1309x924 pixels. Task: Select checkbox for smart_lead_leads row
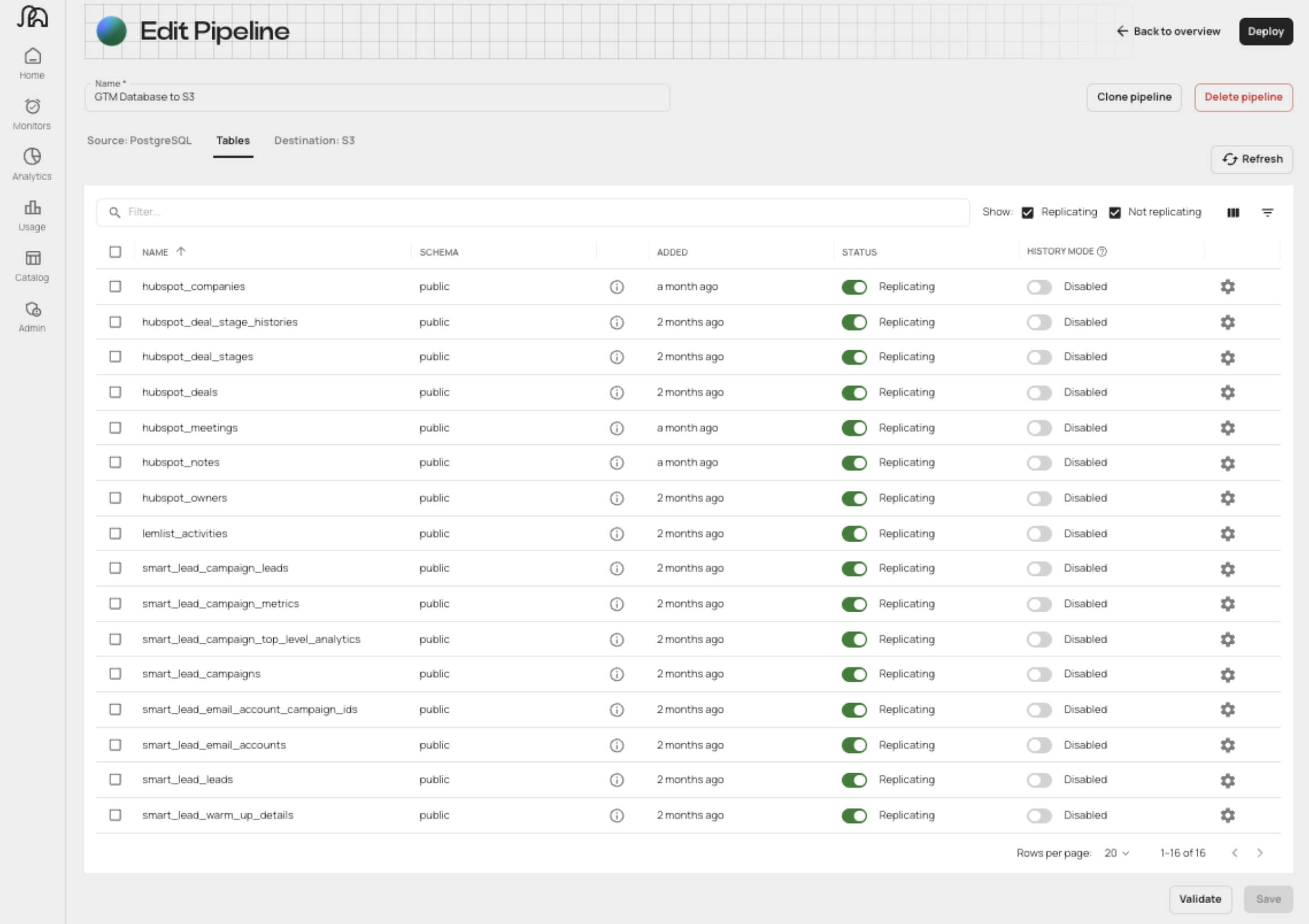(115, 780)
